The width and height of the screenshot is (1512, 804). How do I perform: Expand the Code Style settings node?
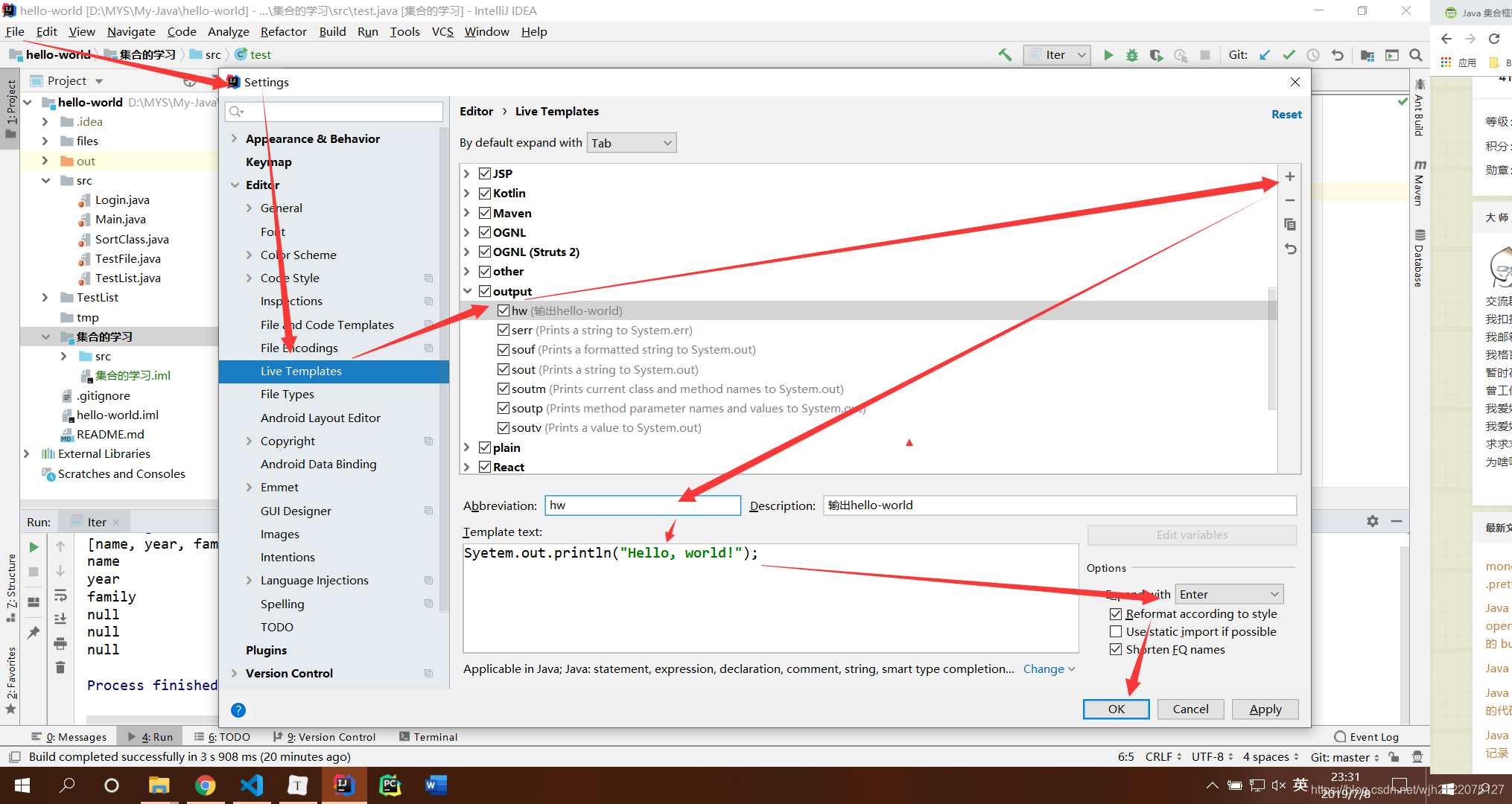250,278
